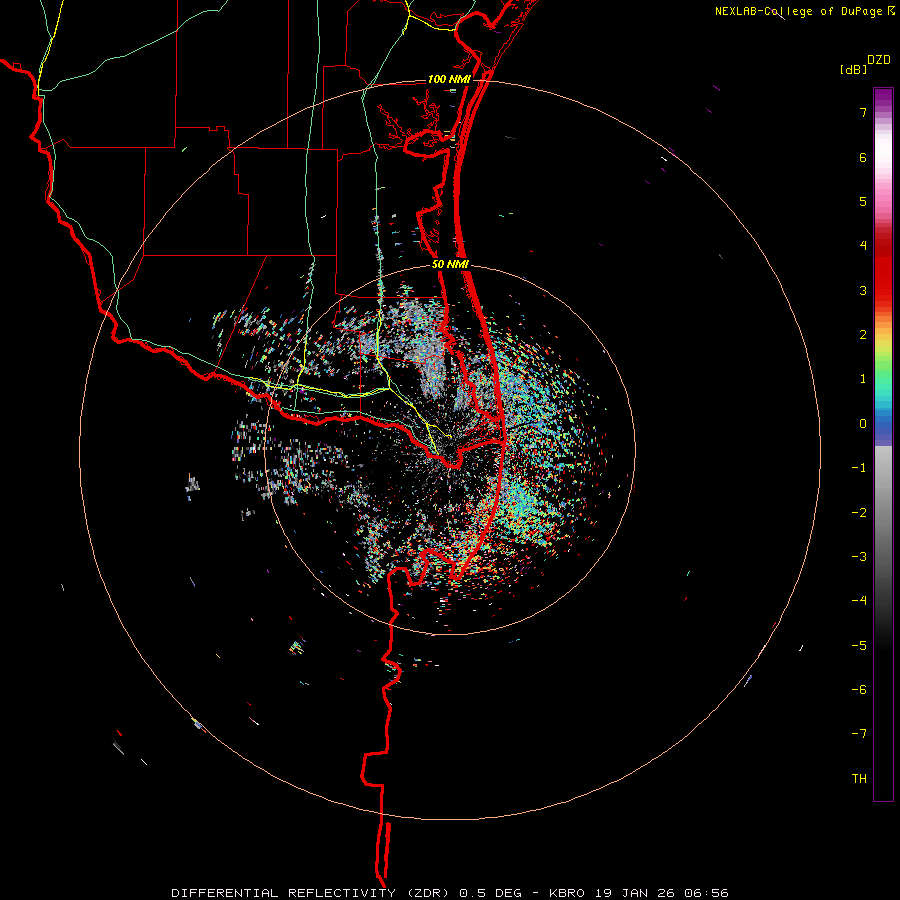Click the product title caption at bottom
The height and width of the screenshot is (900, 900).
(450, 893)
